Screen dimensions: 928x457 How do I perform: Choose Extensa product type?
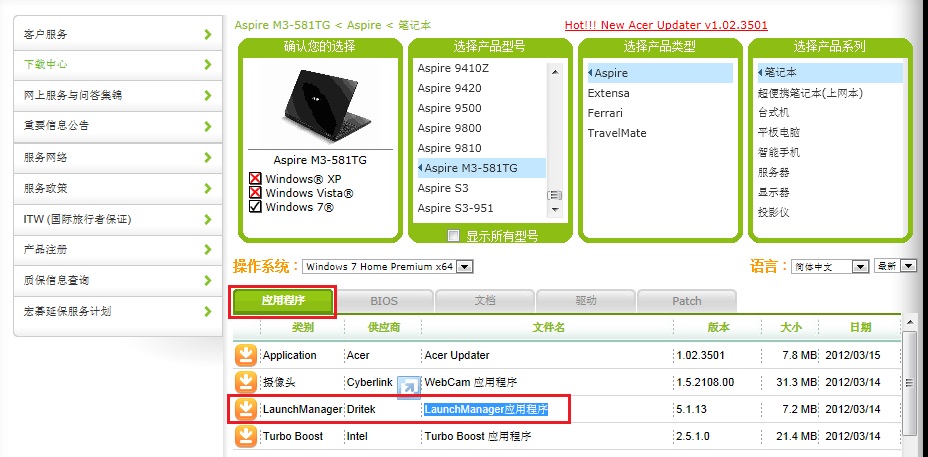pyautogui.click(x=608, y=93)
